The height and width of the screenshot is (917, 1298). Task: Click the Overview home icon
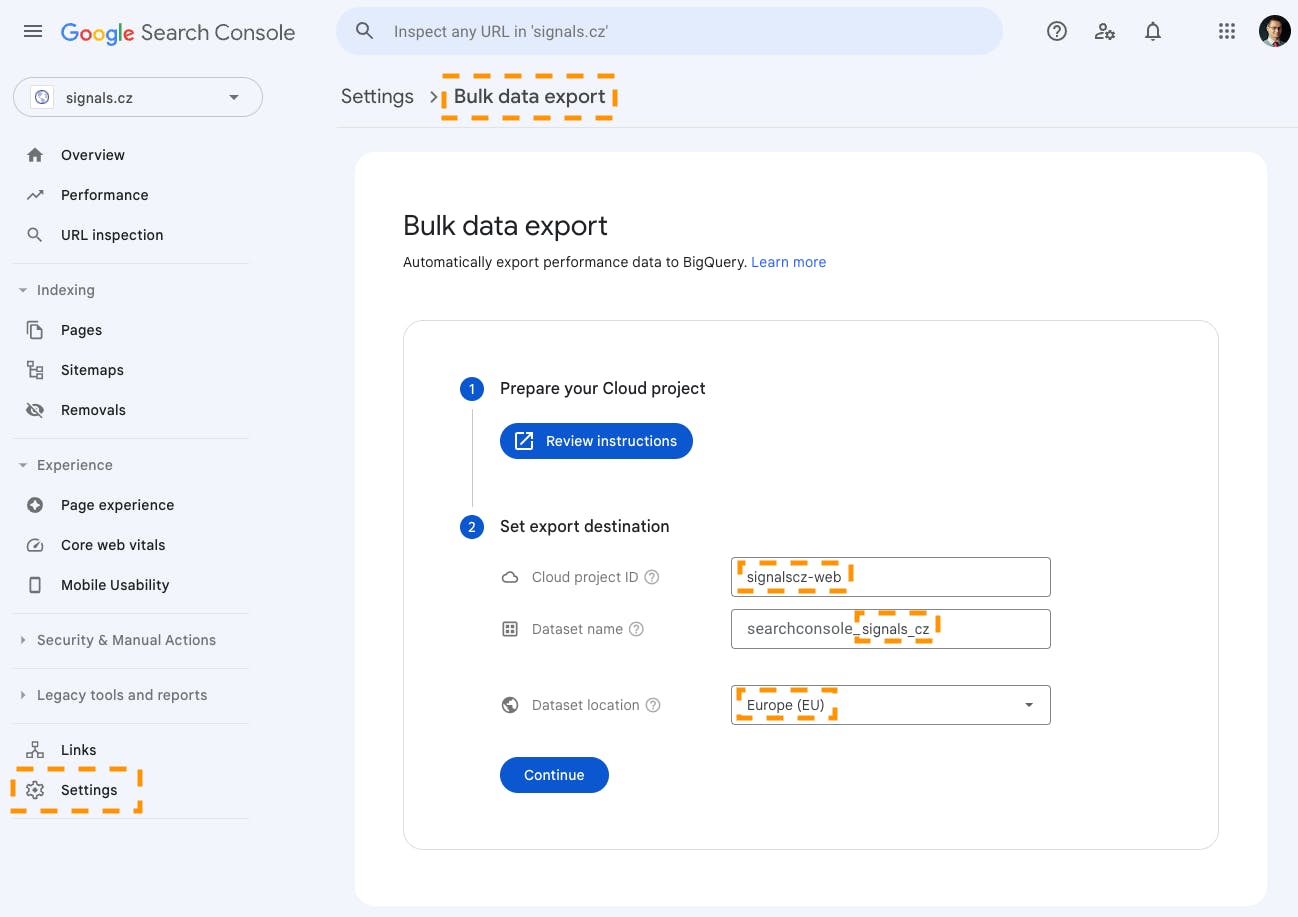35,155
